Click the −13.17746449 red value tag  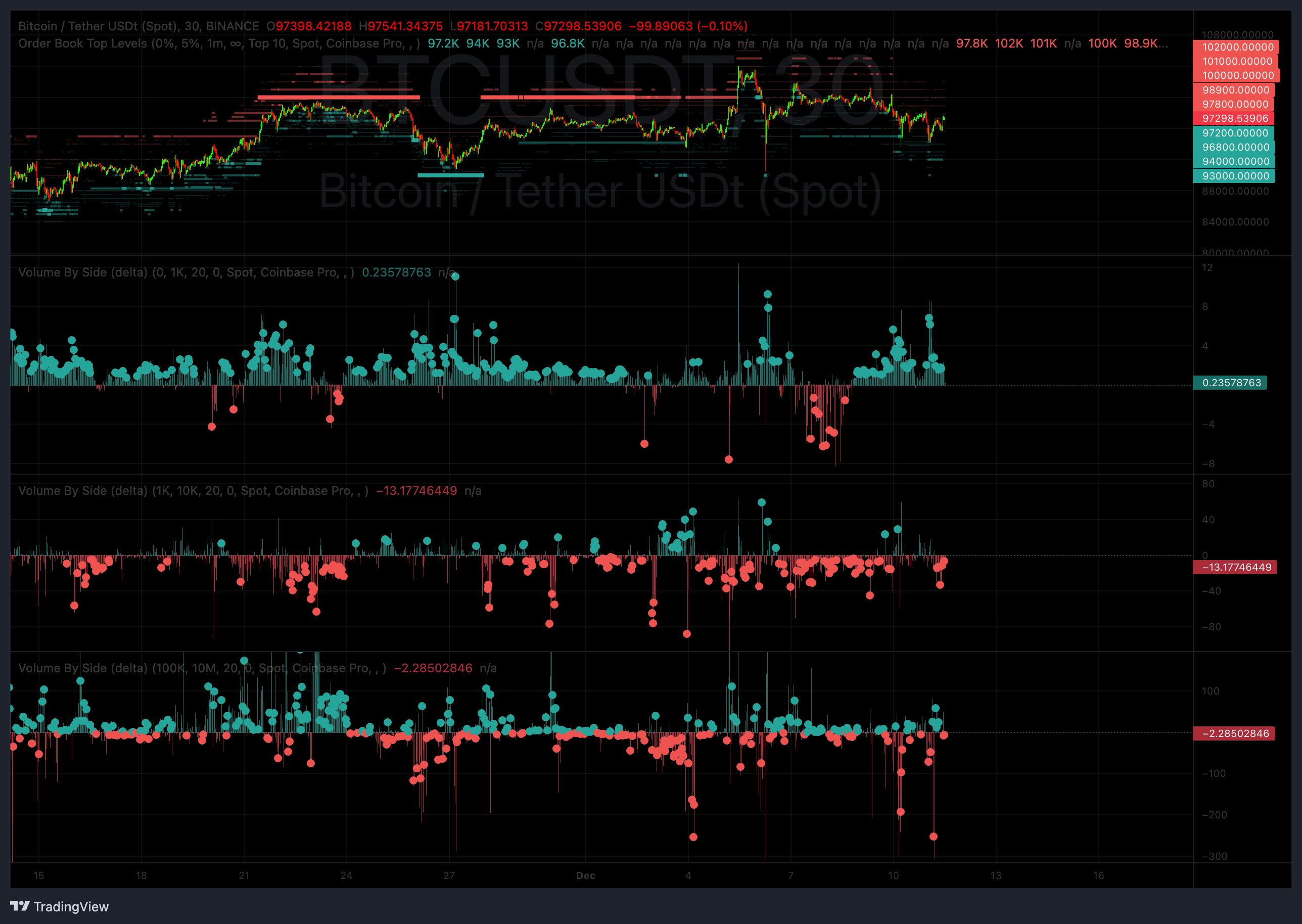1236,567
